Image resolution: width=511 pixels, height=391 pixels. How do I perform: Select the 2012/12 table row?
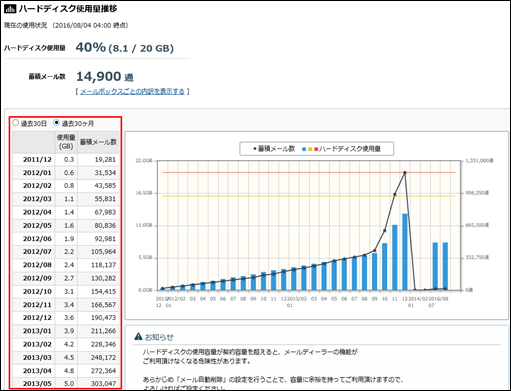pyautogui.click(x=66, y=318)
